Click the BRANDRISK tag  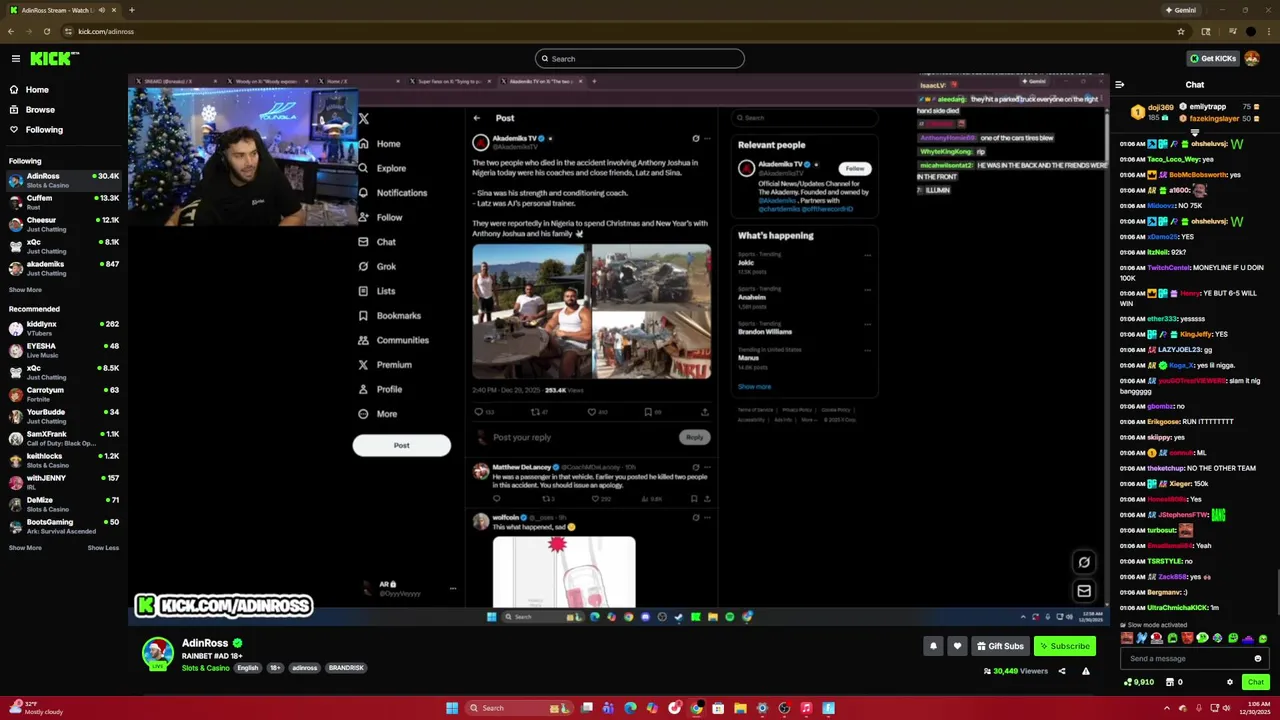click(346, 668)
